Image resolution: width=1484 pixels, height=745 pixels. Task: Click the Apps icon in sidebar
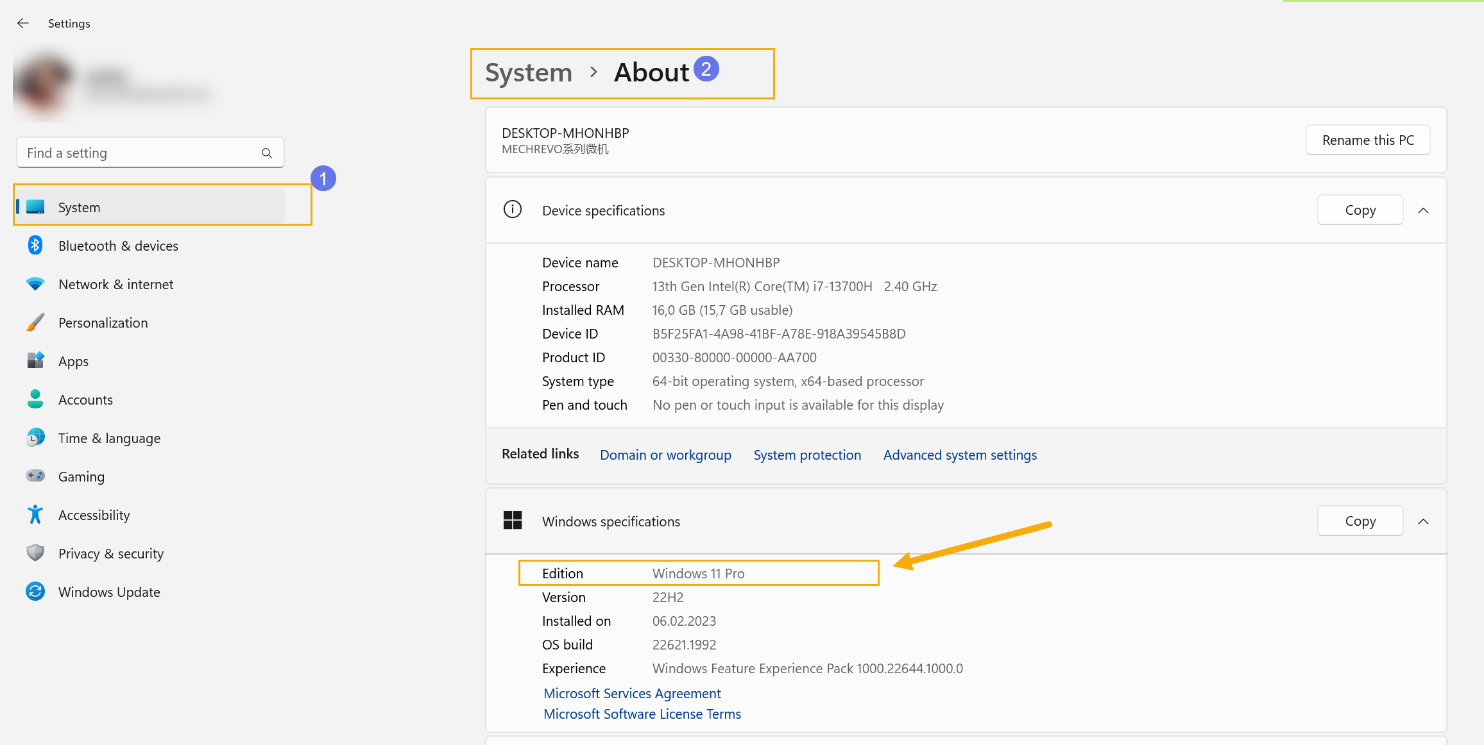[35, 361]
